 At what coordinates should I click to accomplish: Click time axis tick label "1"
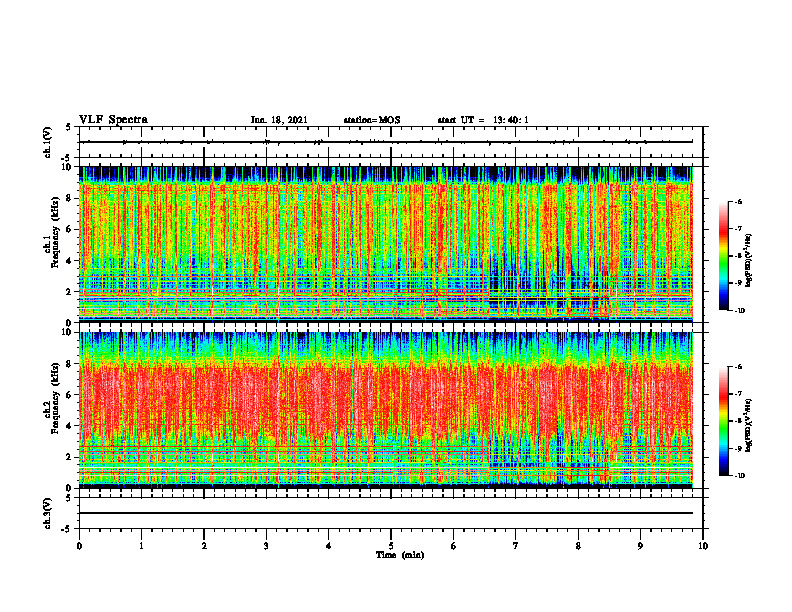click(141, 546)
